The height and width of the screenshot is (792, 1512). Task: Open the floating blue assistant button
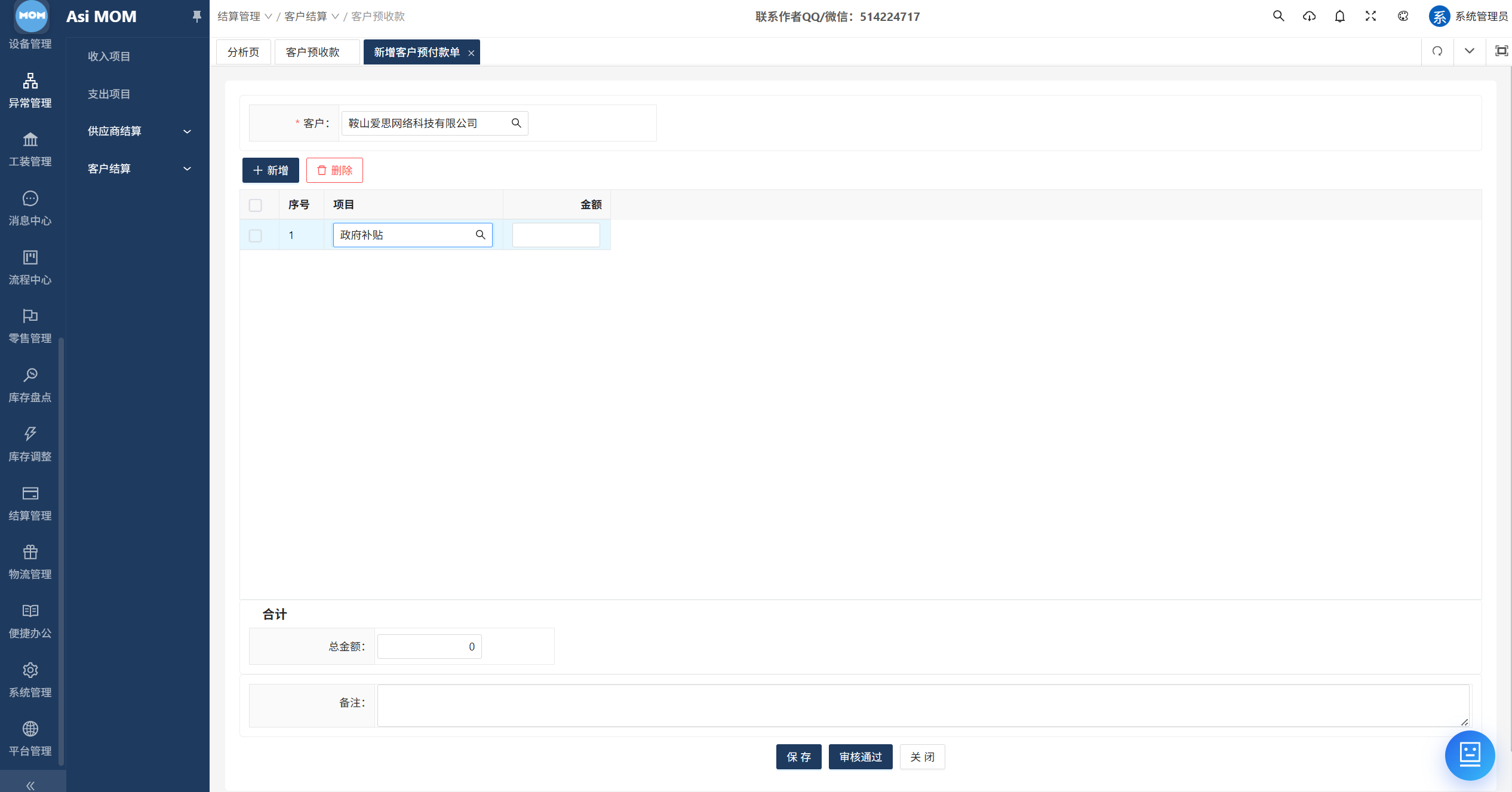[1470, 755]
